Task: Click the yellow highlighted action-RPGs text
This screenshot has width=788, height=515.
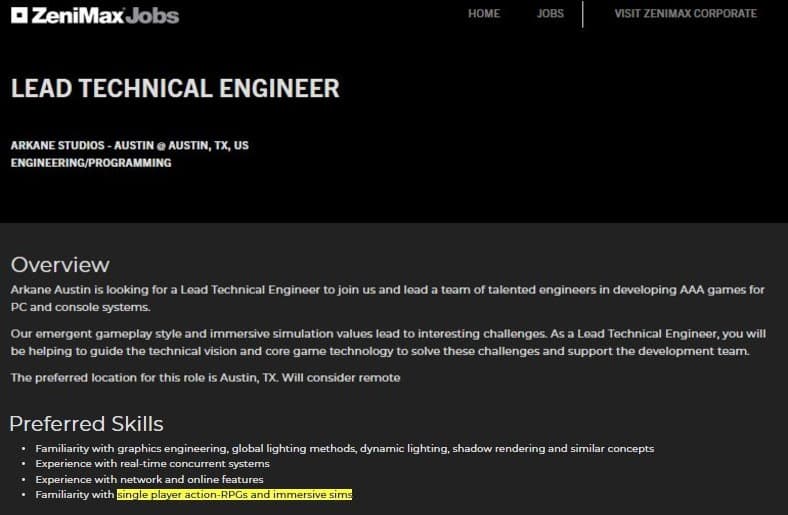Action: (x=234, y=495)
